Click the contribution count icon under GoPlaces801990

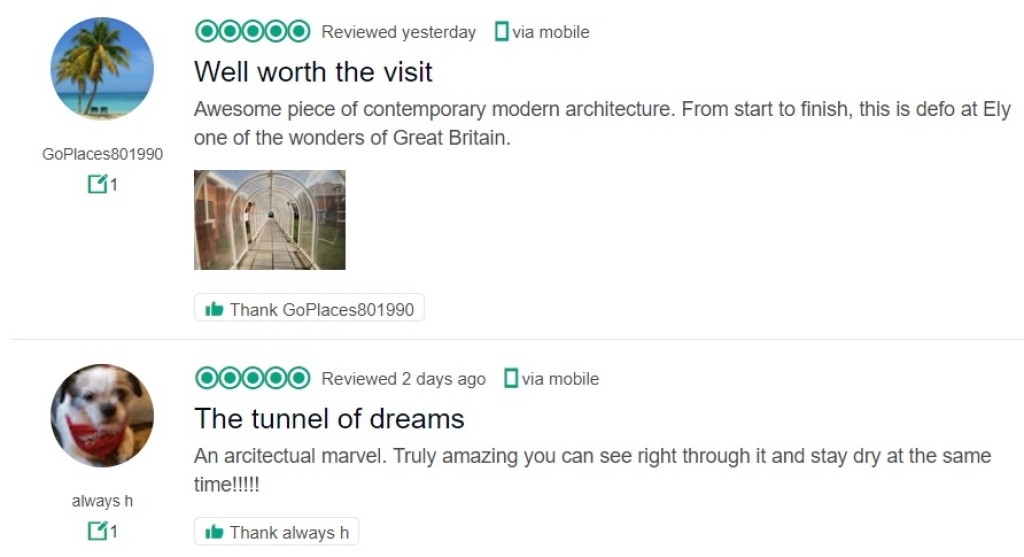click(97, 184)
